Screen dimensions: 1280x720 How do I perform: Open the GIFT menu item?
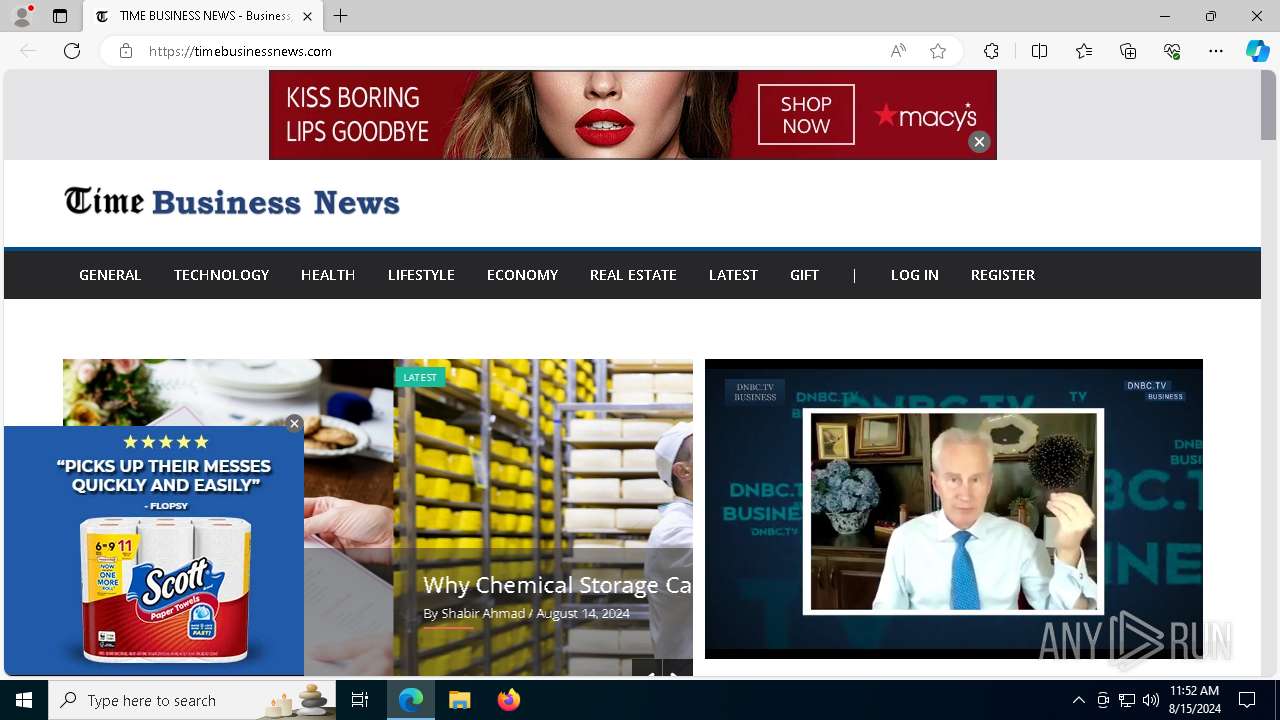(804, 275)
